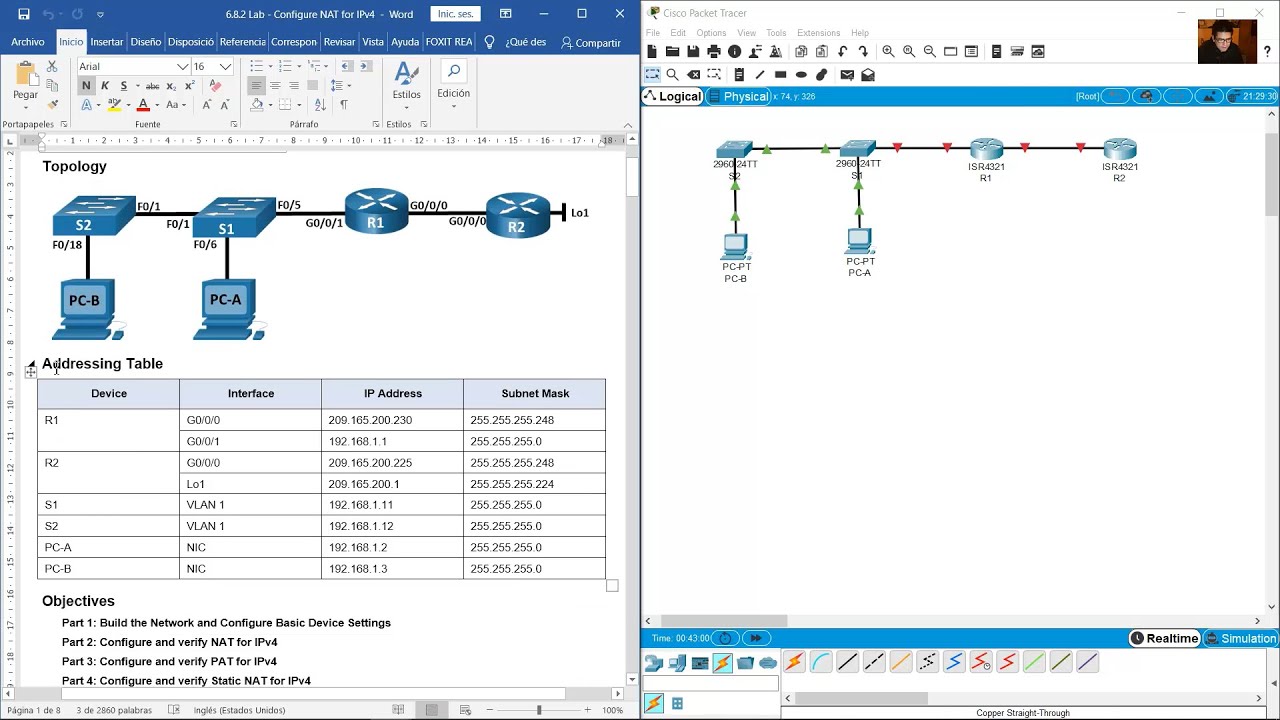Toggle Bold (N) formatting in Word
This screenshot has width=1280, height=720.
86,85
